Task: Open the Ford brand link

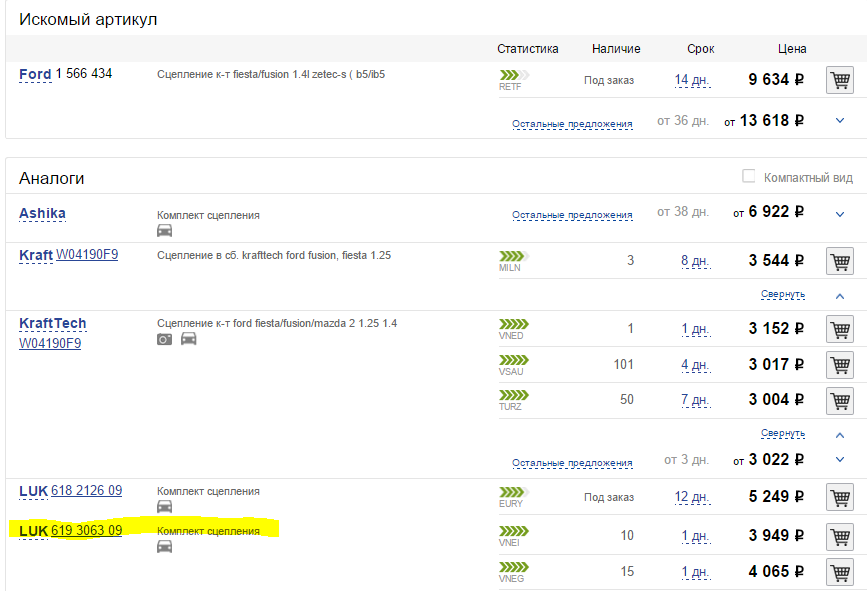Action: pyautogui.click(x=35, y=74)
